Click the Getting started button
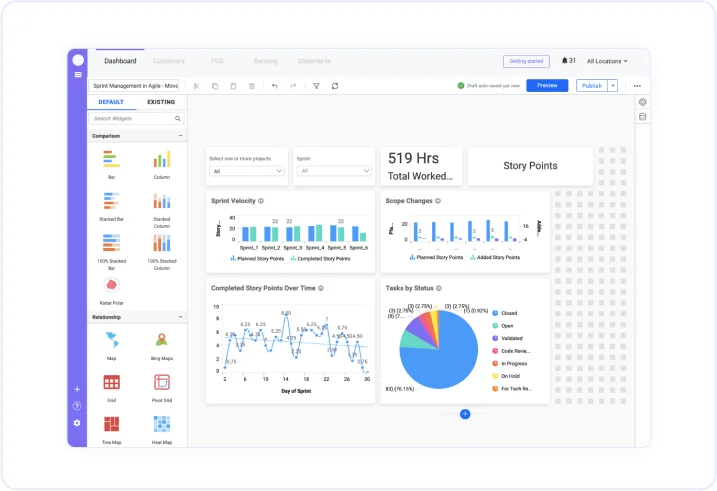 click(x=526, y=61)
